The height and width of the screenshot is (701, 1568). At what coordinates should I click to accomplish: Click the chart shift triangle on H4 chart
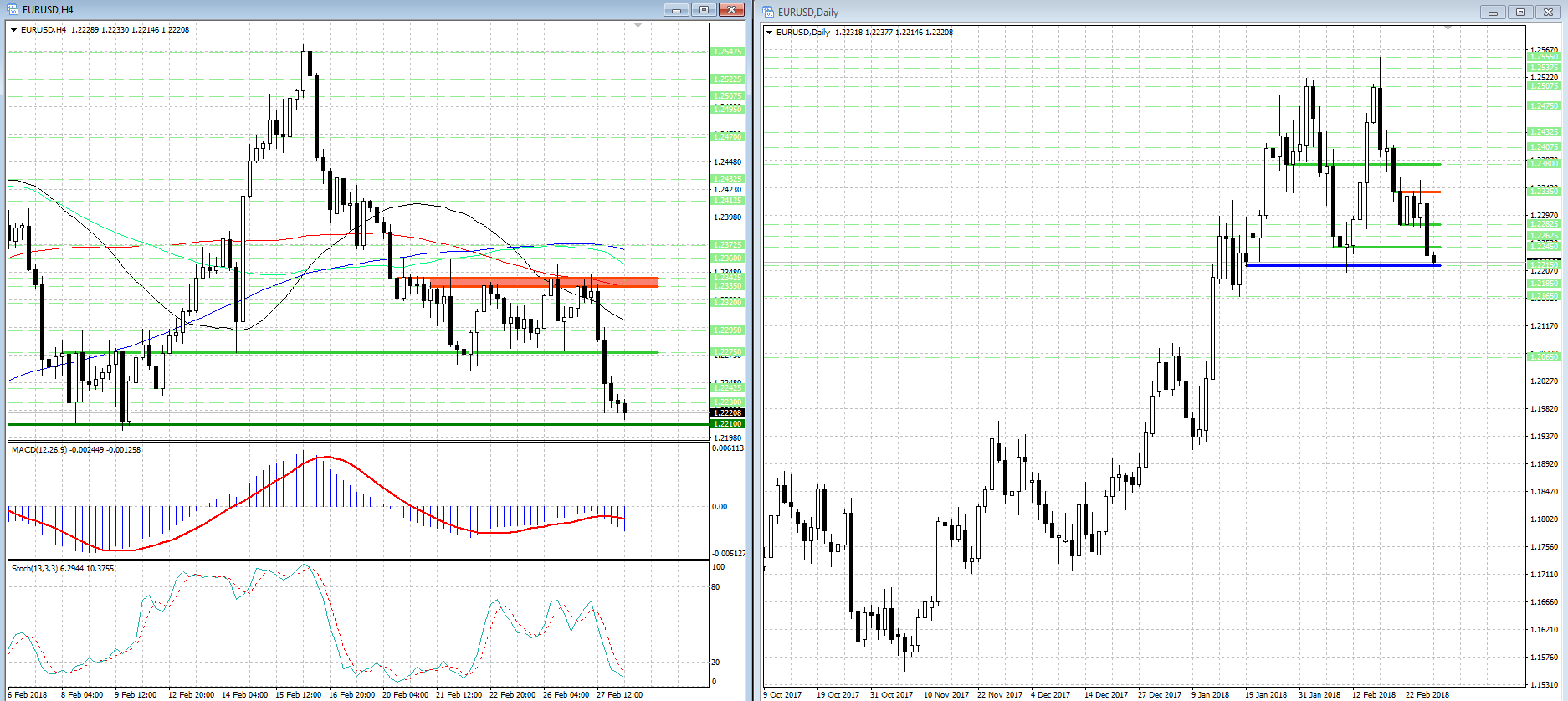pos(638,27)
